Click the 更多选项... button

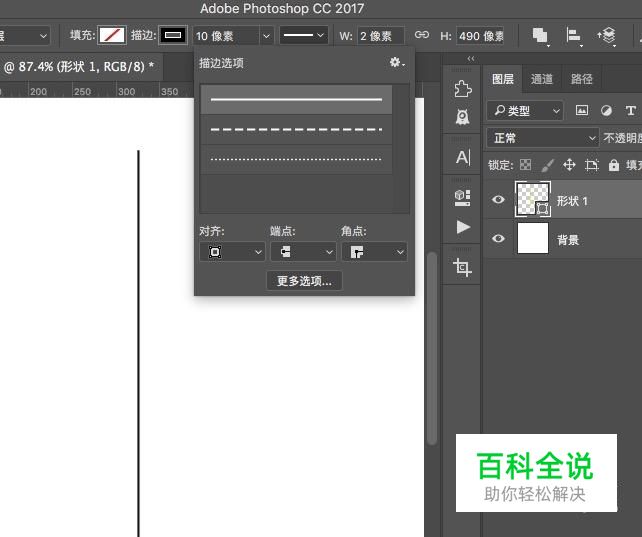pos(304,281)
